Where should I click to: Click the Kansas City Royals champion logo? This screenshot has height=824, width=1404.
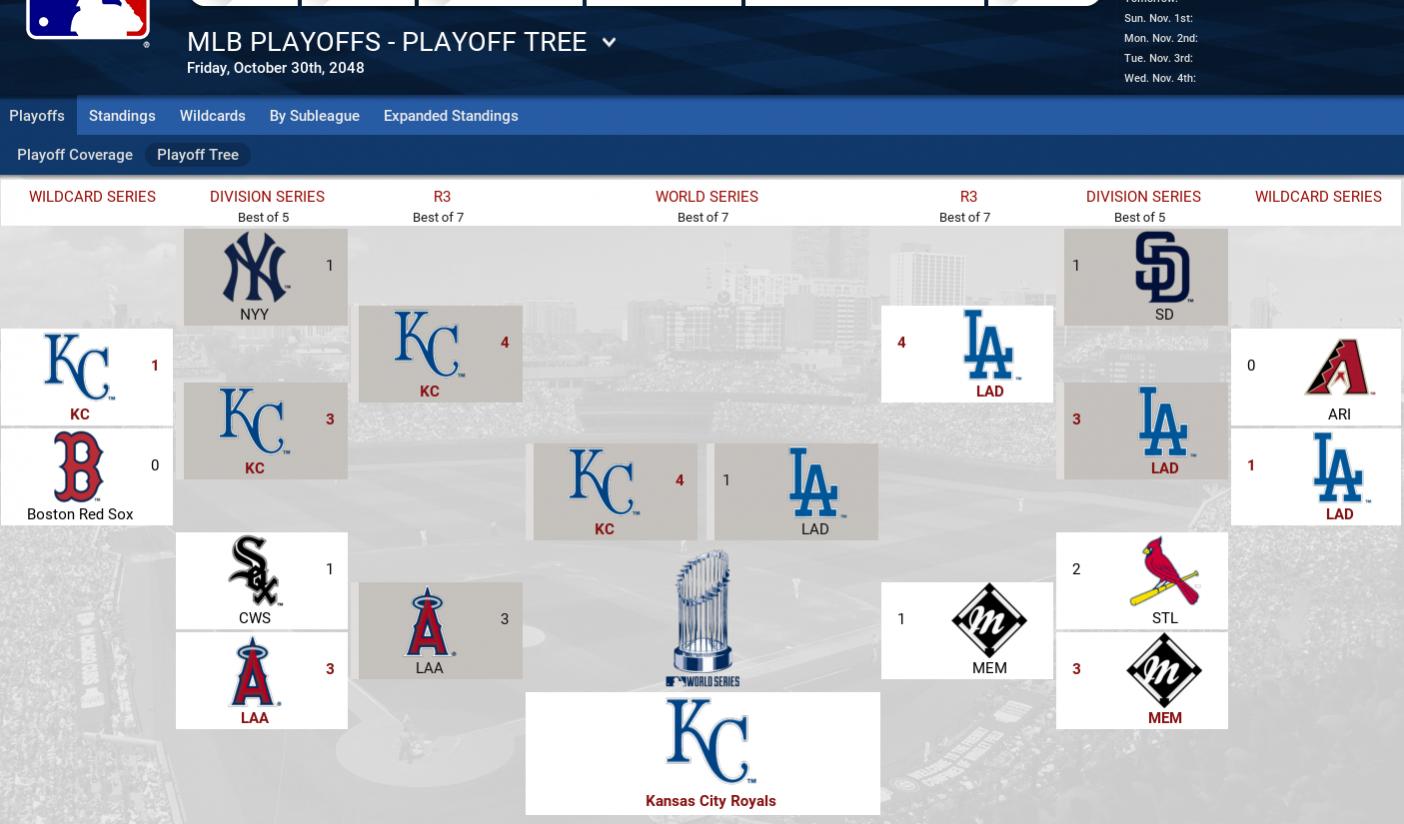pos(711,741)
